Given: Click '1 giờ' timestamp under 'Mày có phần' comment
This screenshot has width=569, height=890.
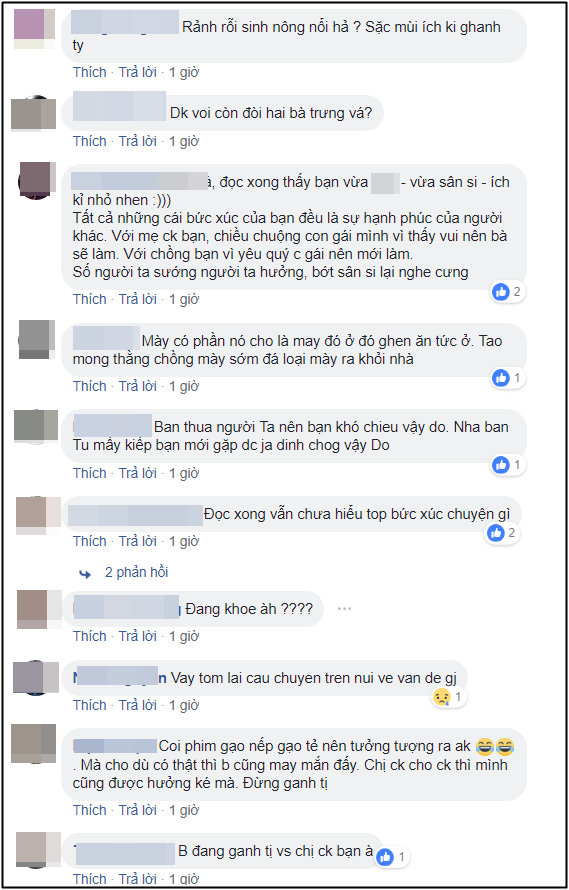Looking at the screenshot, I should click(184, 386).
